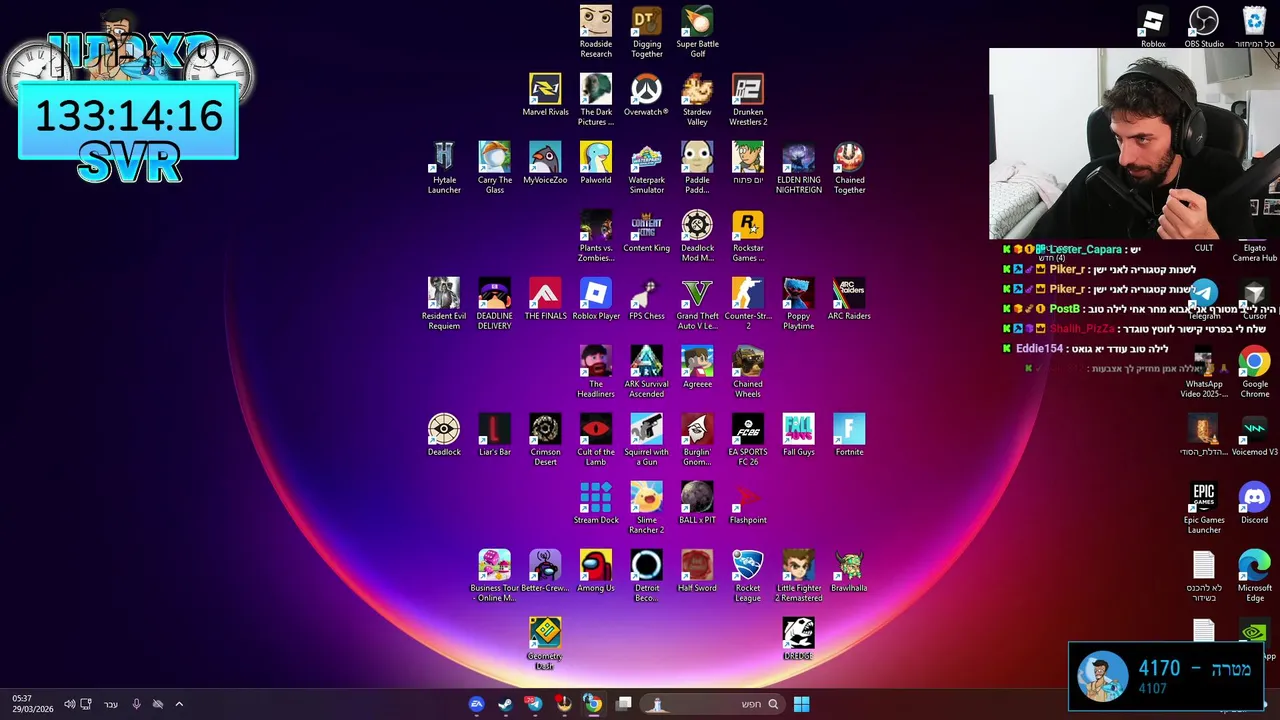Select the Carry The Glass shortcut

tap(495, 168)
